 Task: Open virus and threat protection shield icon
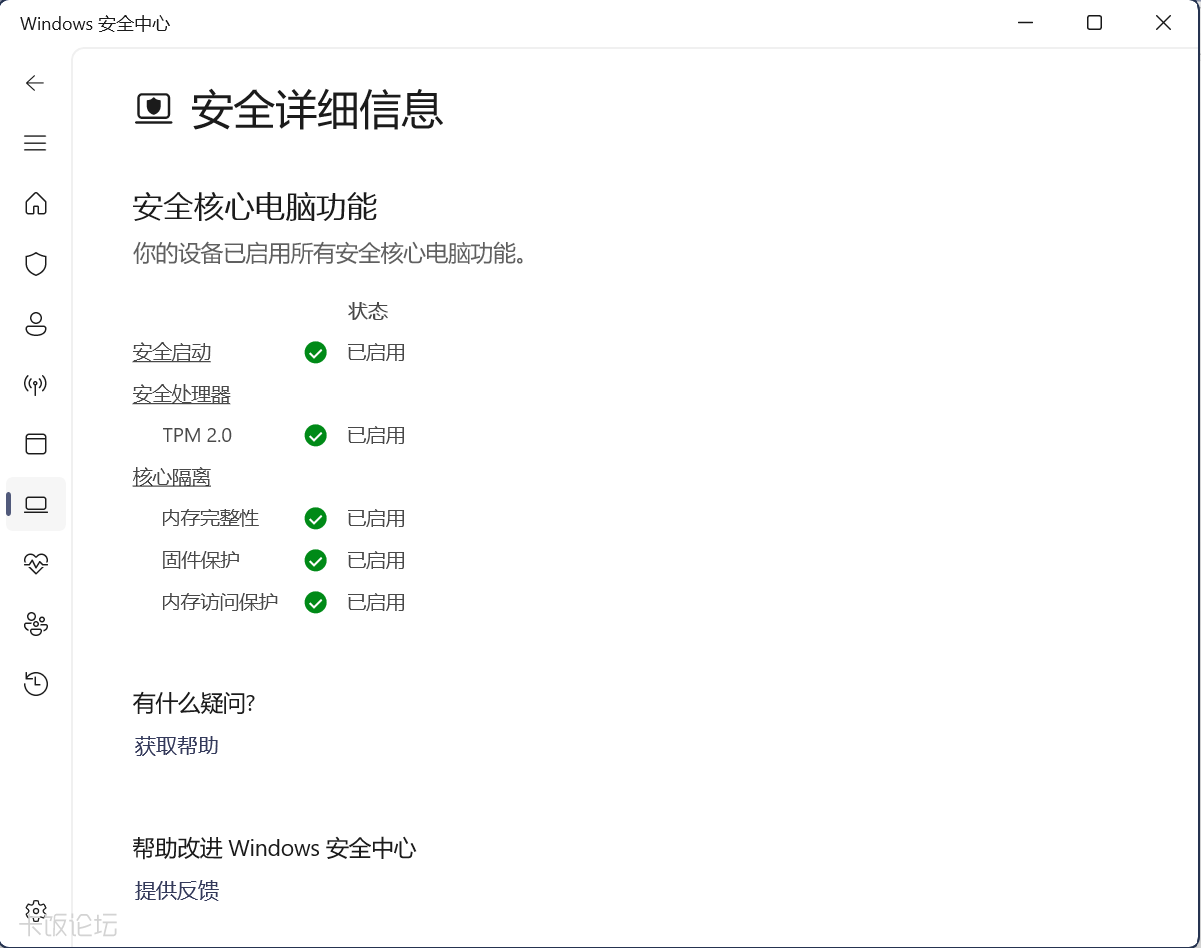pyautogui.click(x=35, y=264)
